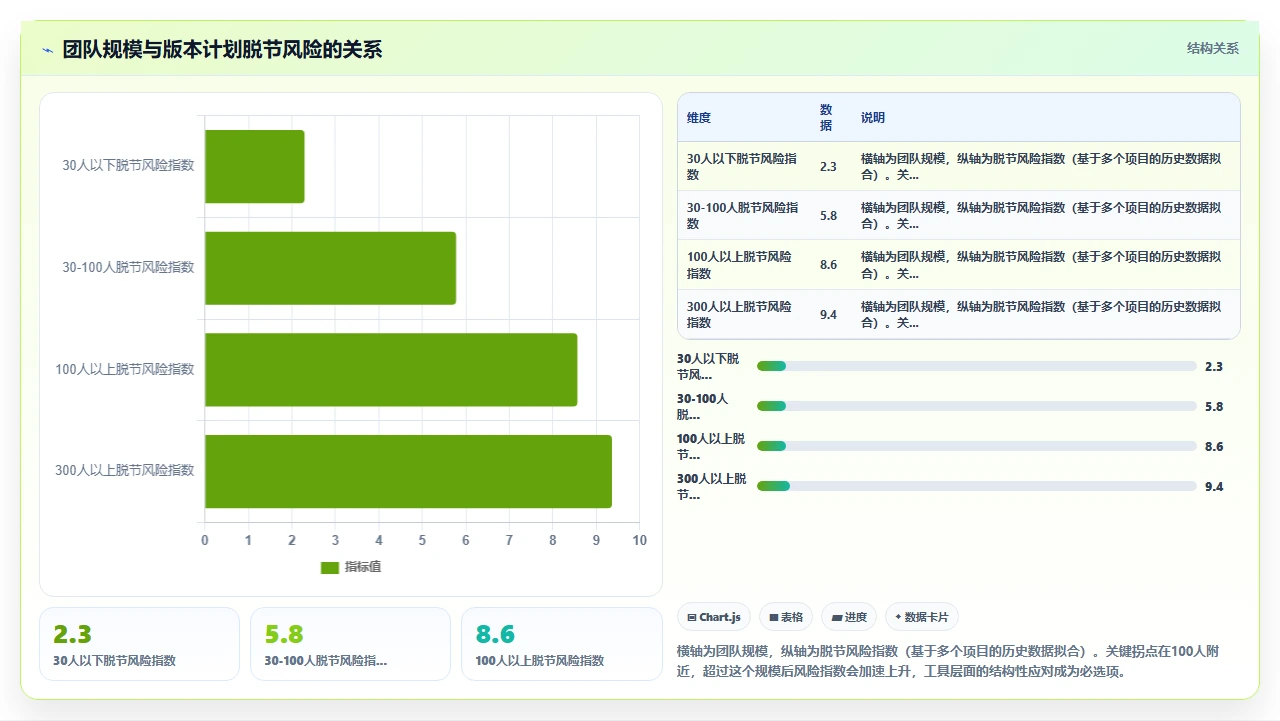Click the y-axis label 30人以下脱节风险指数
This screenshot has height=721, width=1280.
[x=128, y=166]
